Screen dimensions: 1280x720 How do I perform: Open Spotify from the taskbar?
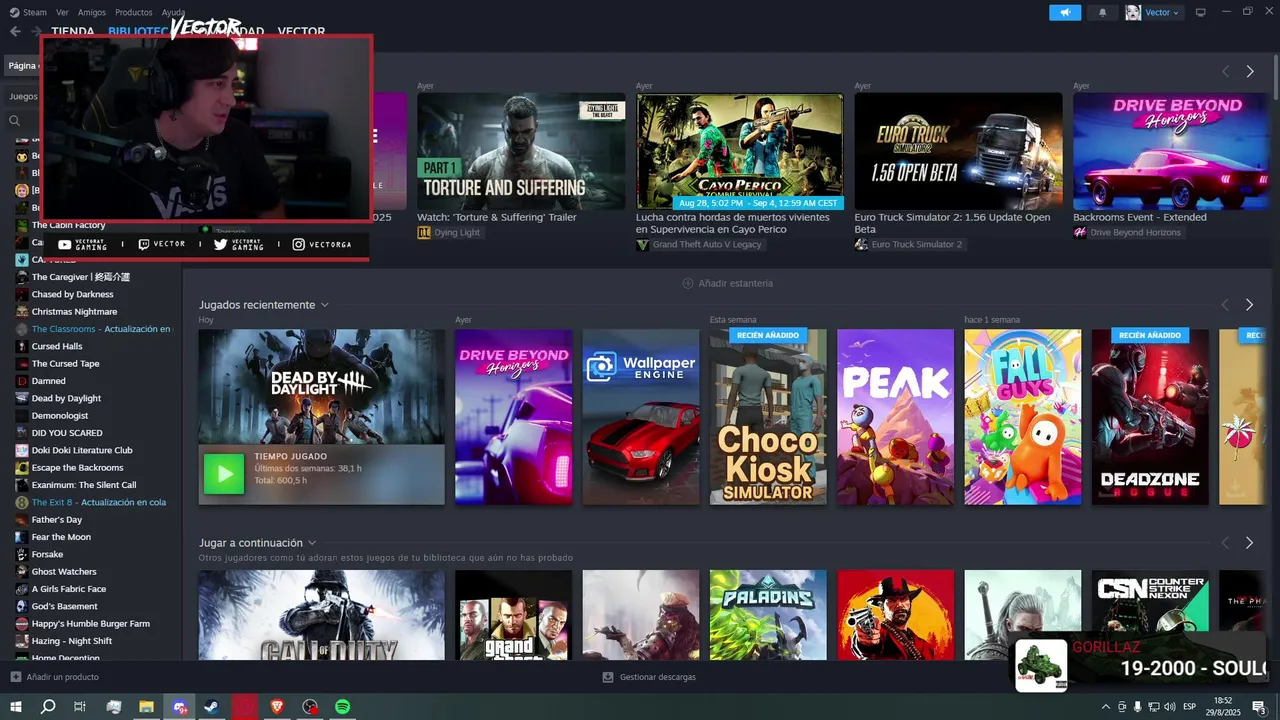pyautogui.click(x=342, y=707)
